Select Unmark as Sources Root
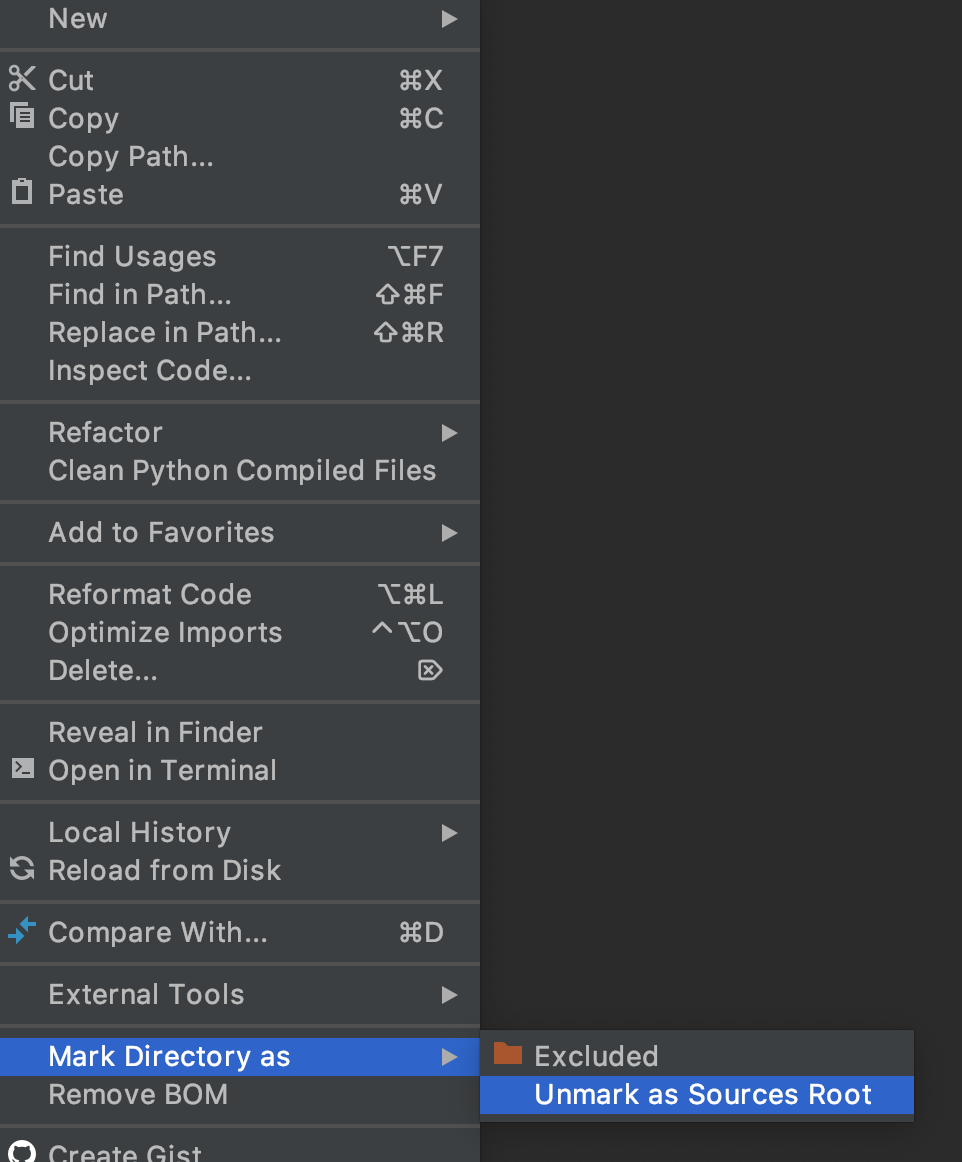The height and width of the screenshot is (1162, 962). [x=703, y=1095]
